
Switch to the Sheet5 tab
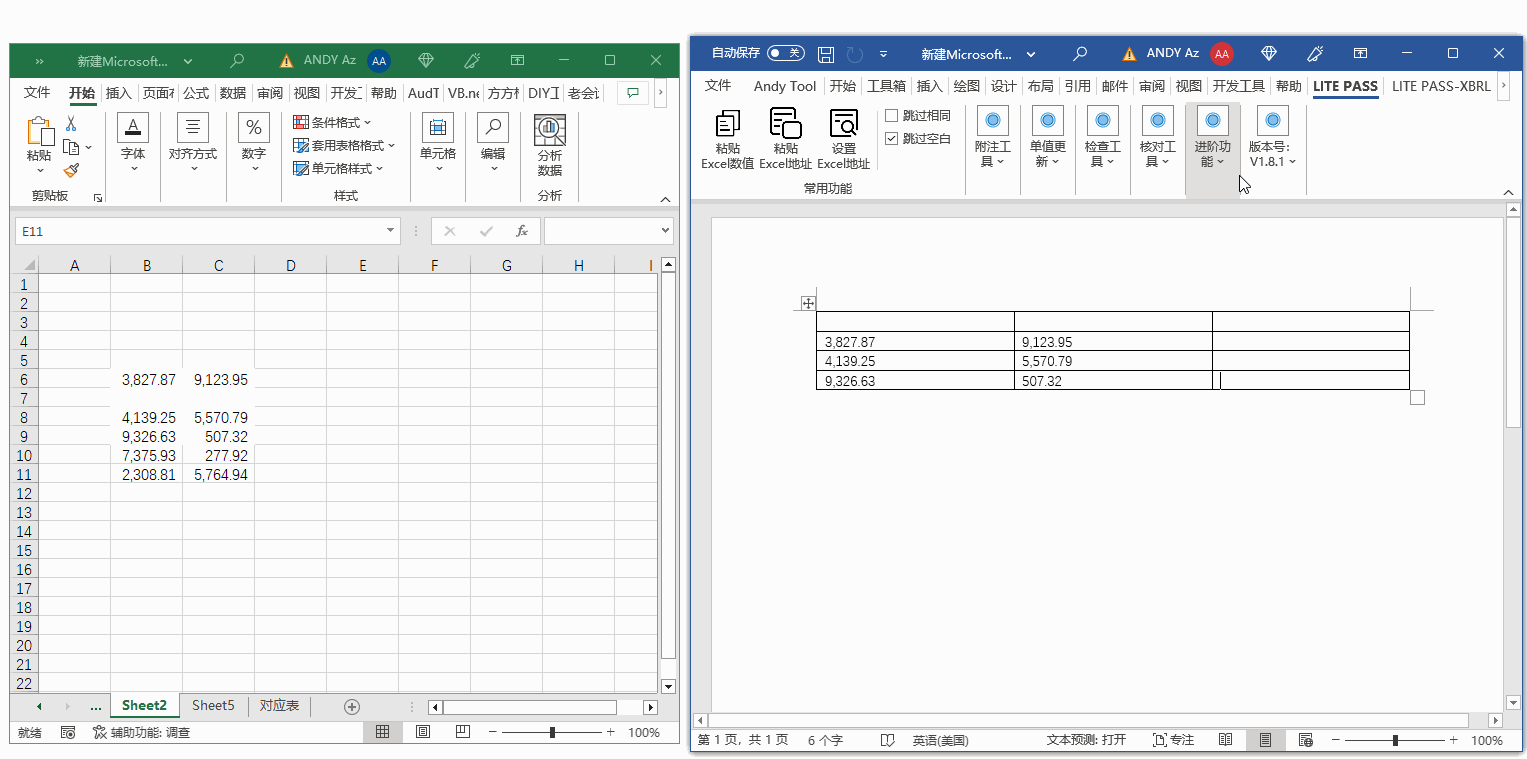tap(213, 706)
